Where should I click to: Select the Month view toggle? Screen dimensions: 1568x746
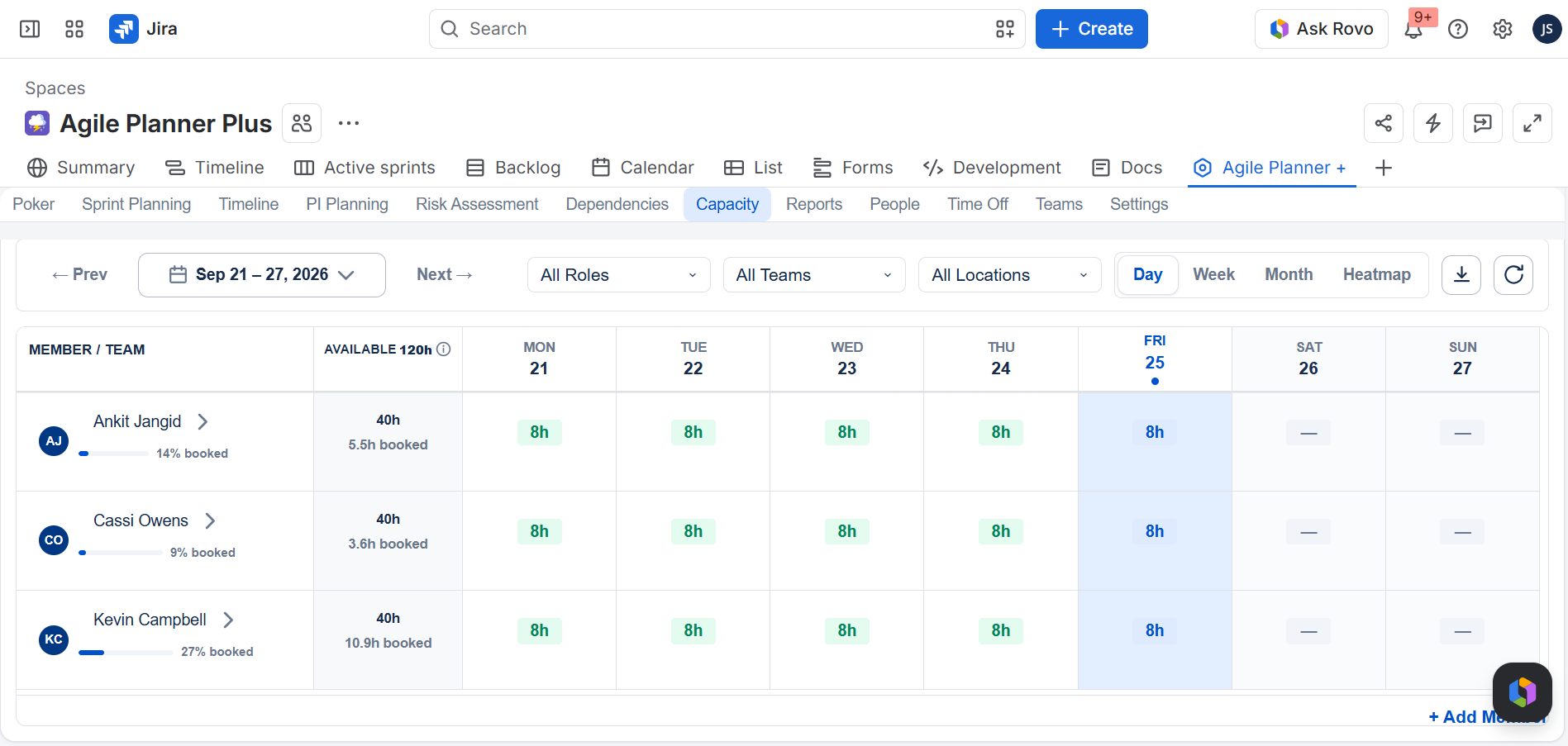[1289, 274]
